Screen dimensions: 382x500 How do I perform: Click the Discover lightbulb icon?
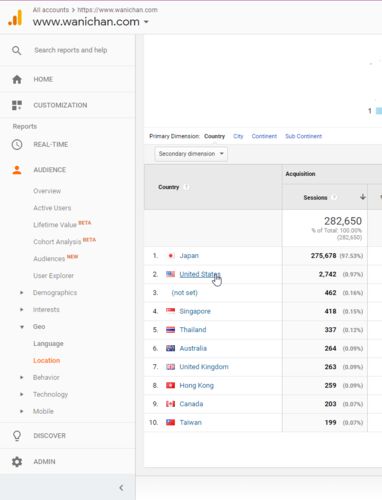pos(17,436)
